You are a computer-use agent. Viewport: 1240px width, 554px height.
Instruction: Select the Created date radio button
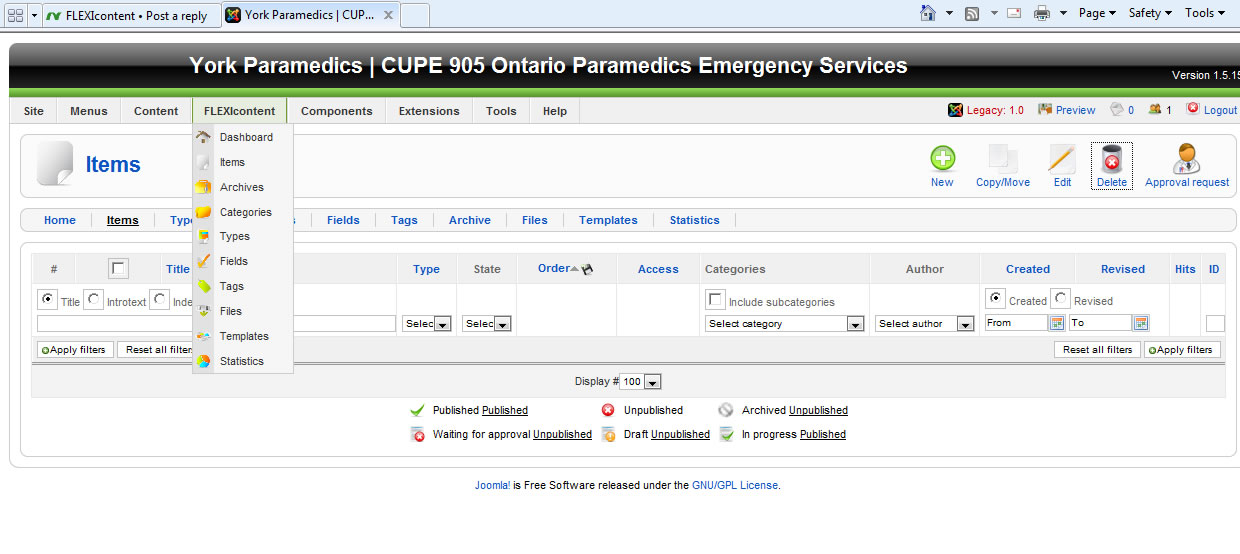995,298
